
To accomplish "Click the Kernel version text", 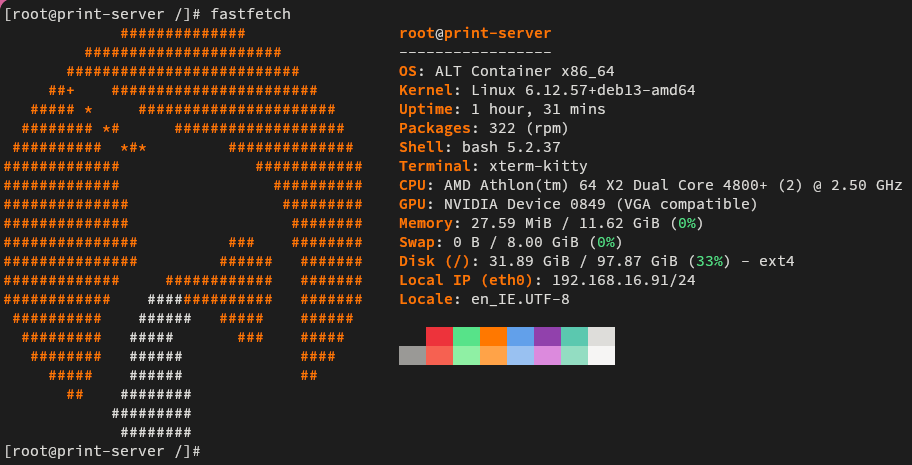I will (x=583, y=91).
